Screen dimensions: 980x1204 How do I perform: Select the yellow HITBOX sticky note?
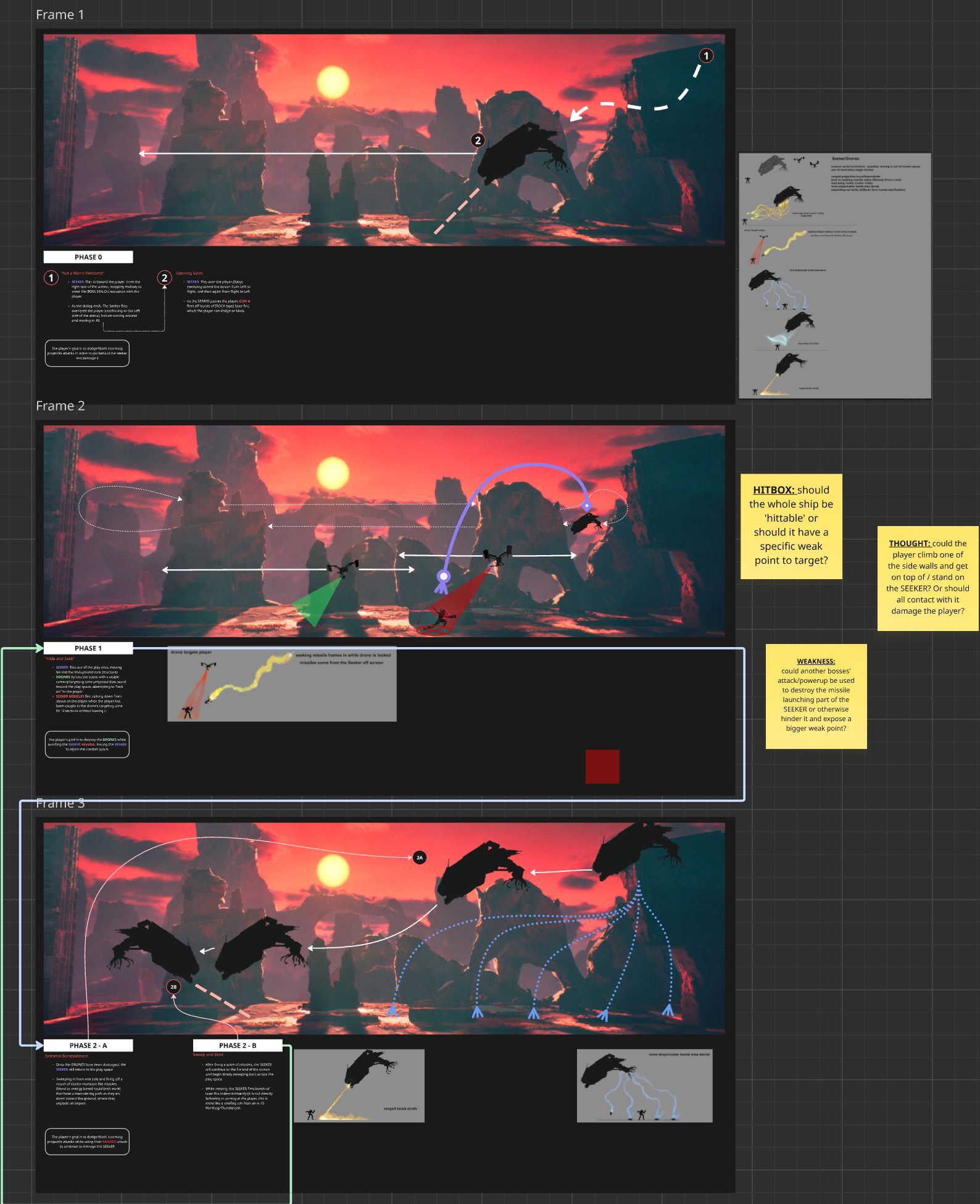(x=791, y=526)
